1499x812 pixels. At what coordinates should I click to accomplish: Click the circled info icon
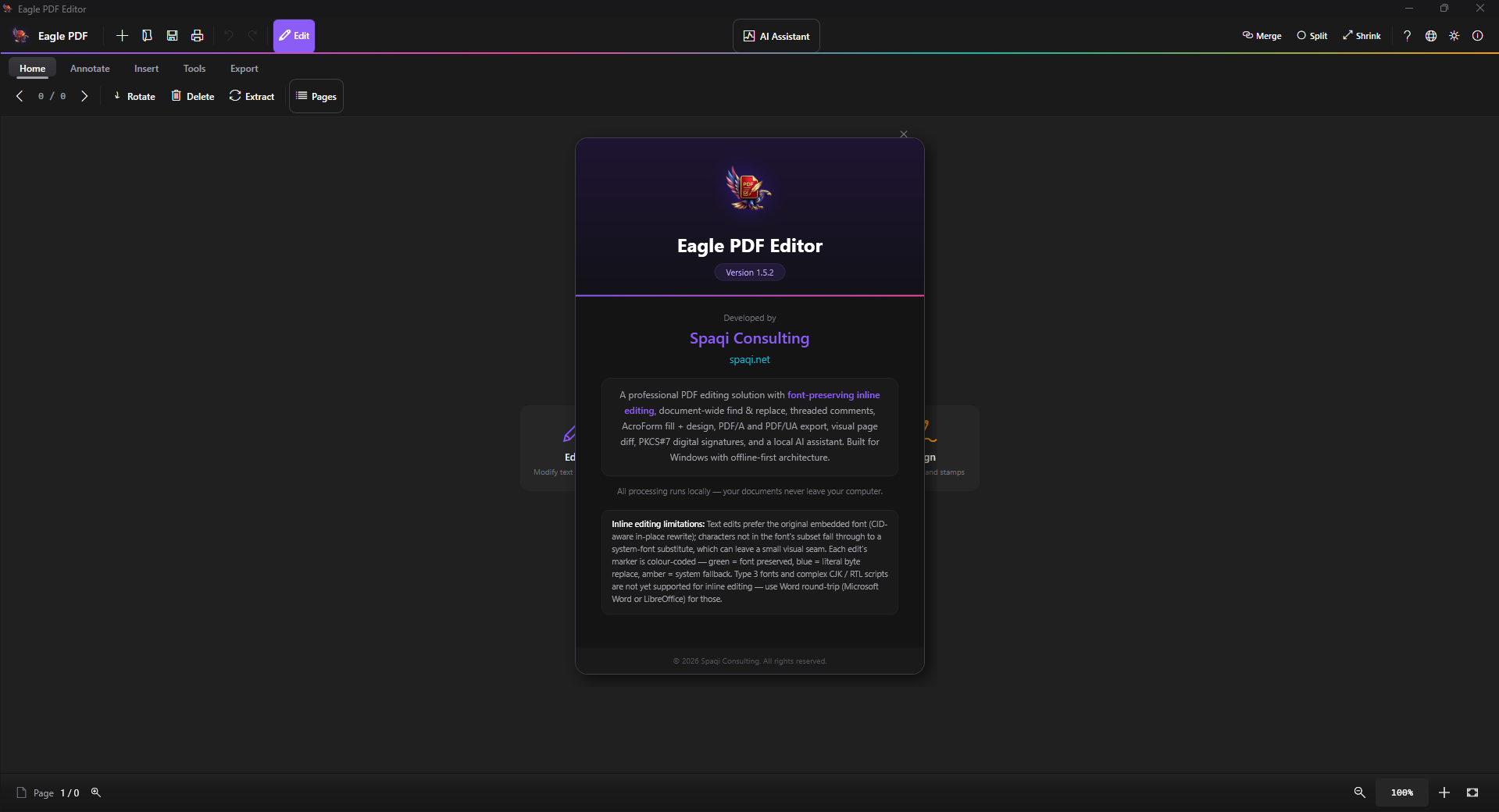(1478, 36)
